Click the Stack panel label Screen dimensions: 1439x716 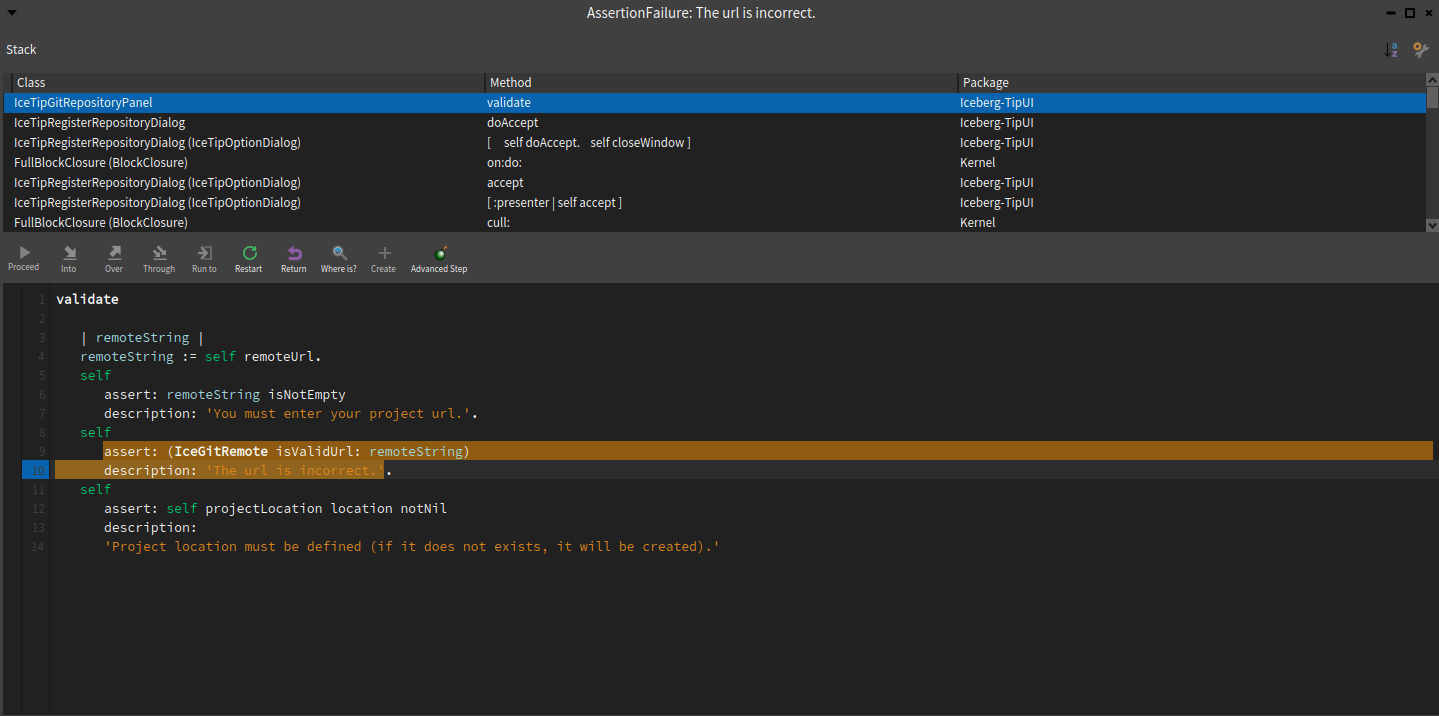pyautogui.click(x=21, y=49)
